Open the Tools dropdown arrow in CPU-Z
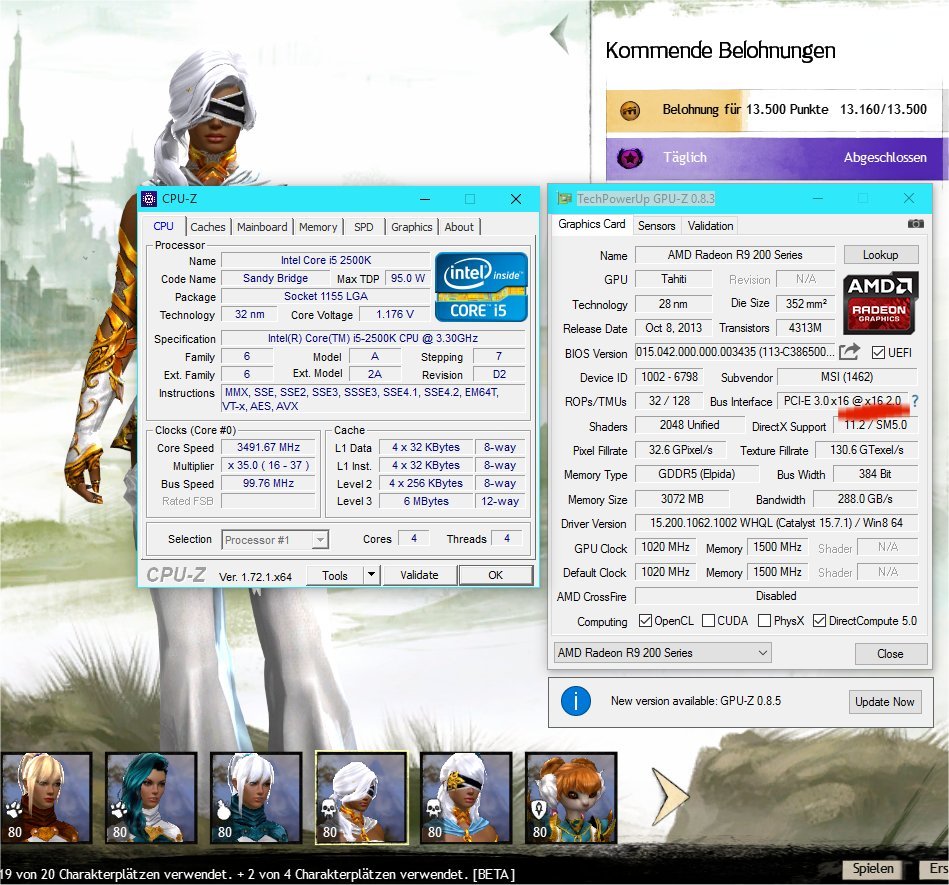 [x=372, y=574]
